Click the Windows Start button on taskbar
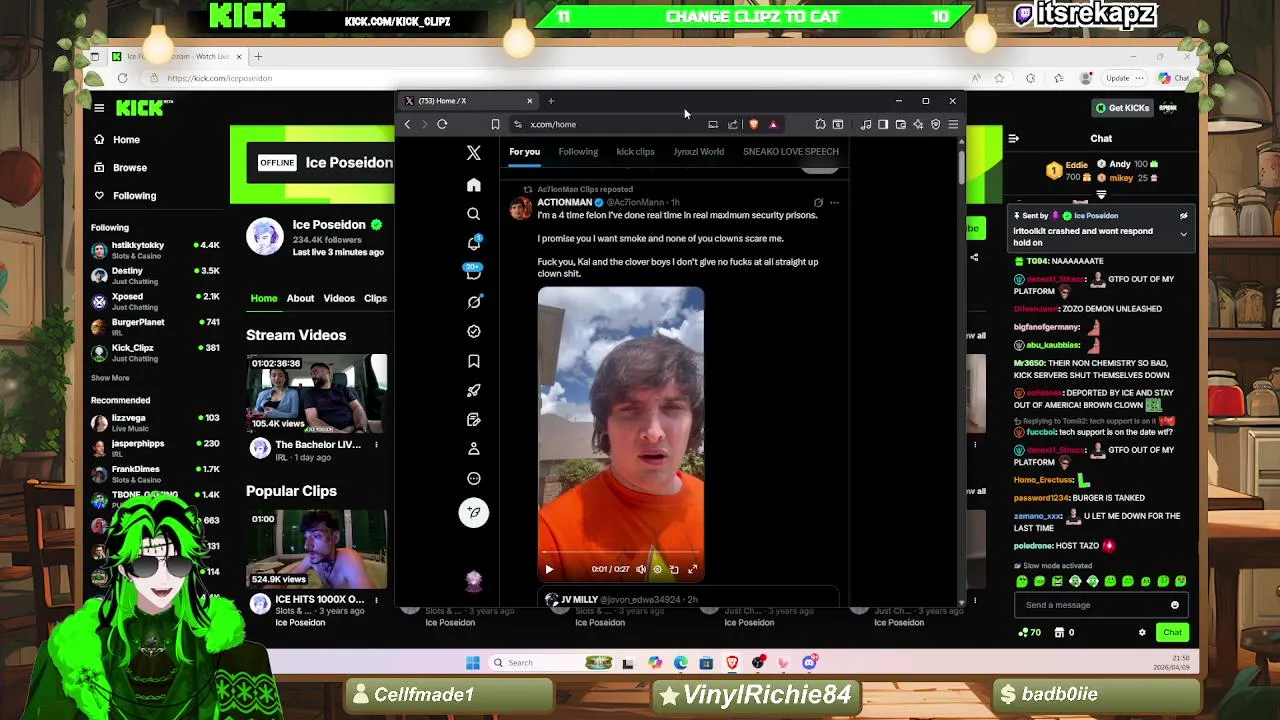The width and height of the screenshot is (1280, 720). (473, 662)
